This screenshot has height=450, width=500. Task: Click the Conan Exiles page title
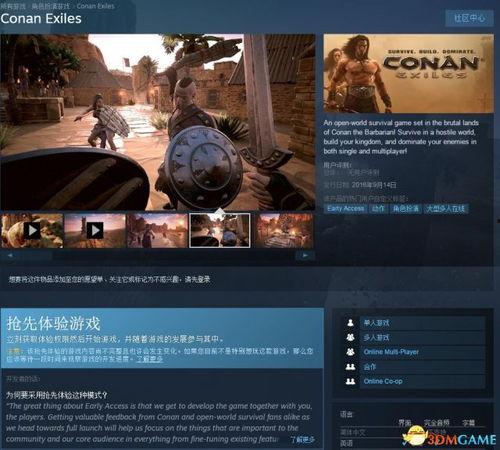tap(41, 19)
